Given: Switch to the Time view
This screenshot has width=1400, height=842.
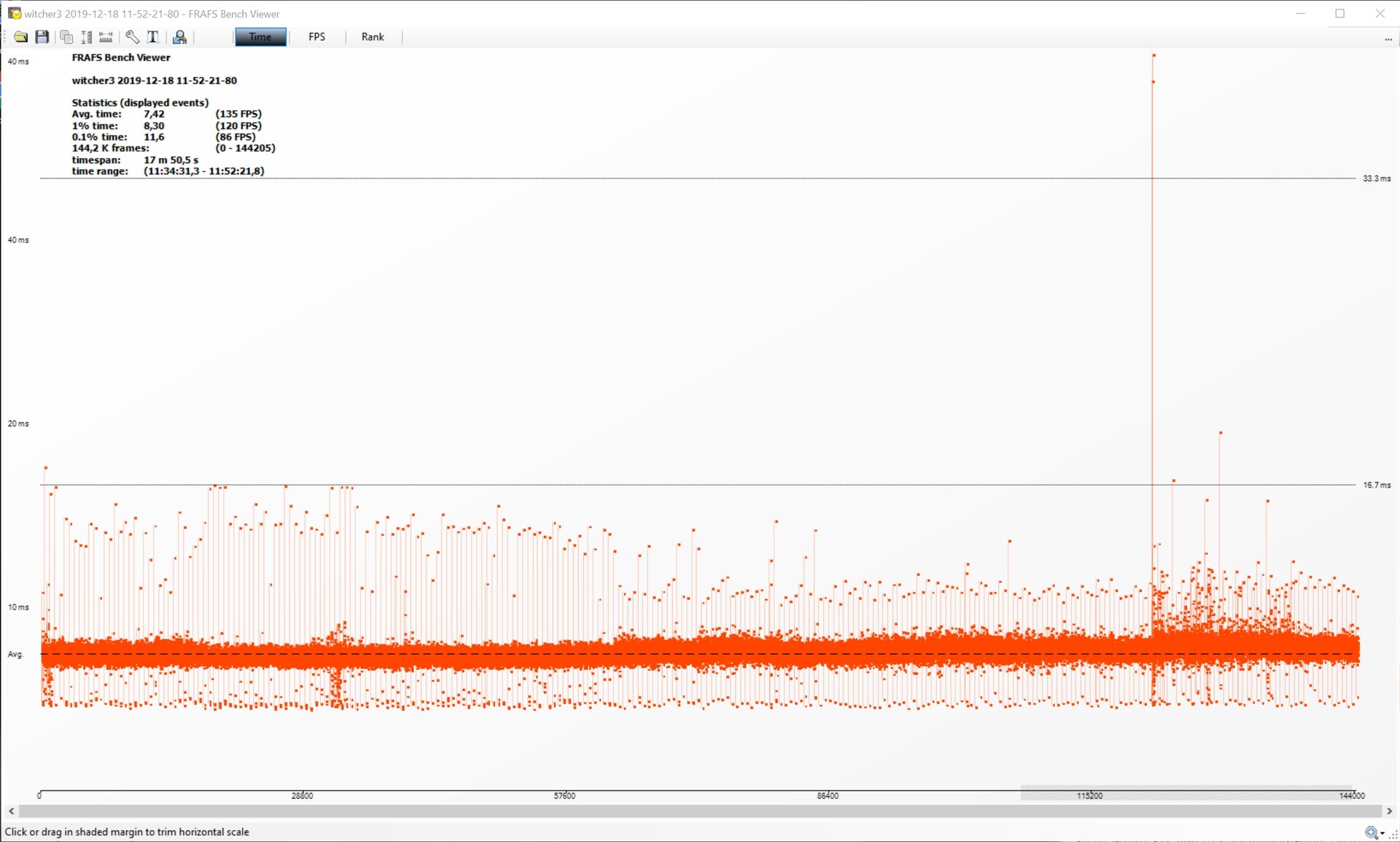Looking at the screenshot, I should click(x=260, y=37).
